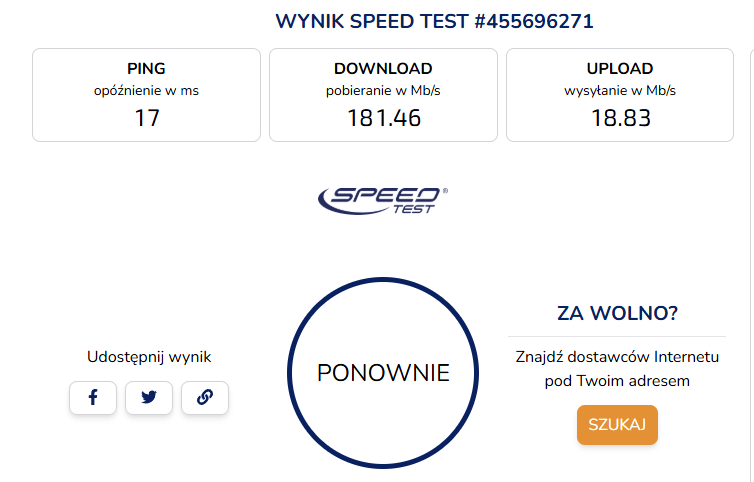The height and width of the screenshot is (482, 754).
Task: Select the PING result card title
Action: point(146,69)
